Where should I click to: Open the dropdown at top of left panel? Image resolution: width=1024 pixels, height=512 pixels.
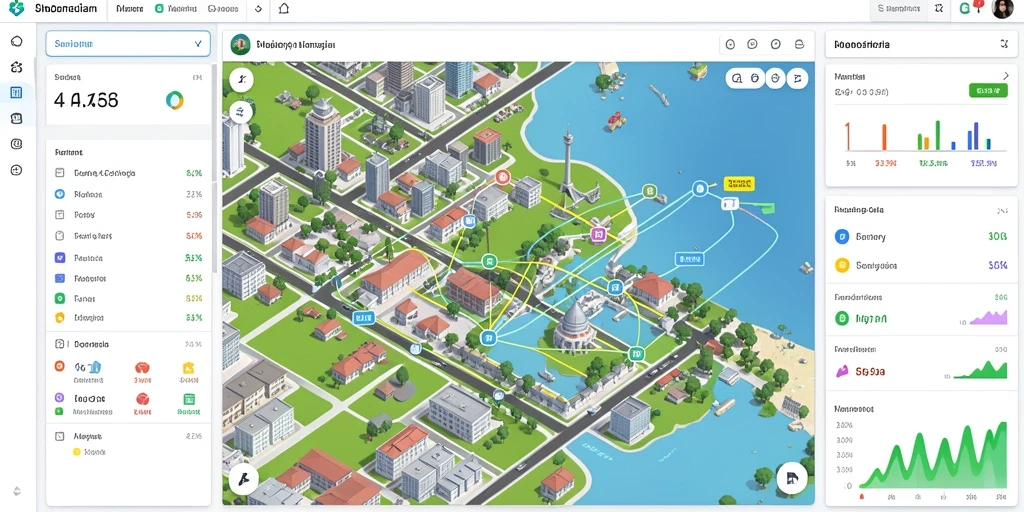coord(128,44)
